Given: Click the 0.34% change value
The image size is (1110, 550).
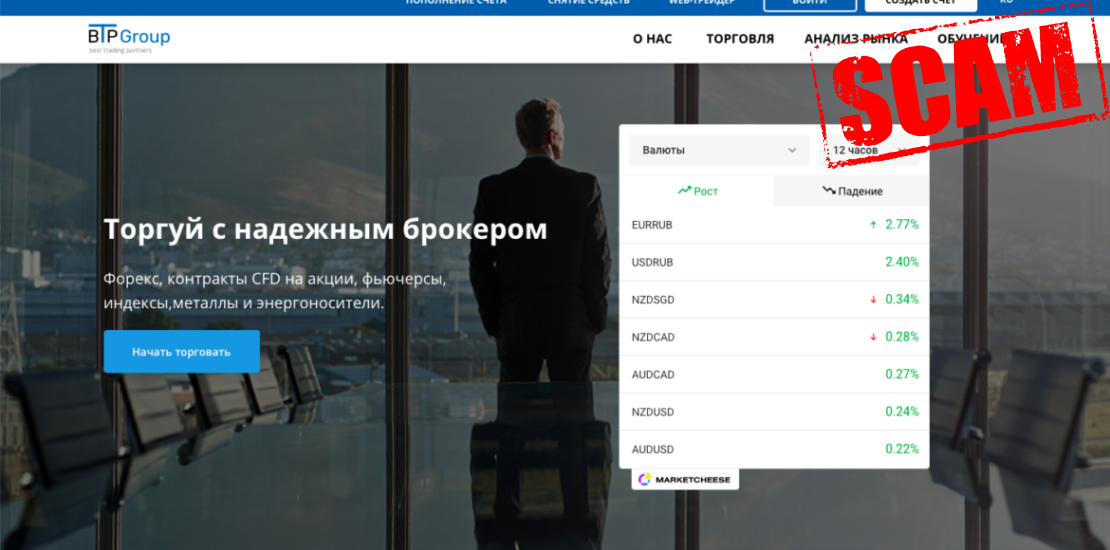Looking at the screenshot, I should 902,300.
